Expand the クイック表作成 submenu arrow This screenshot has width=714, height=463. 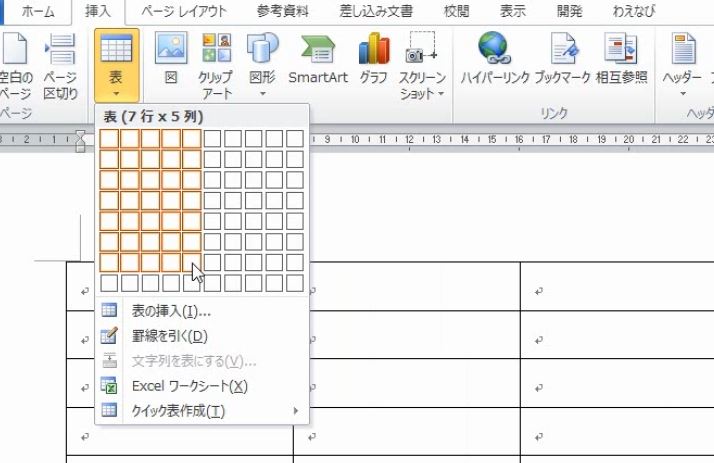pyautogui.click(x=296, y=411)
